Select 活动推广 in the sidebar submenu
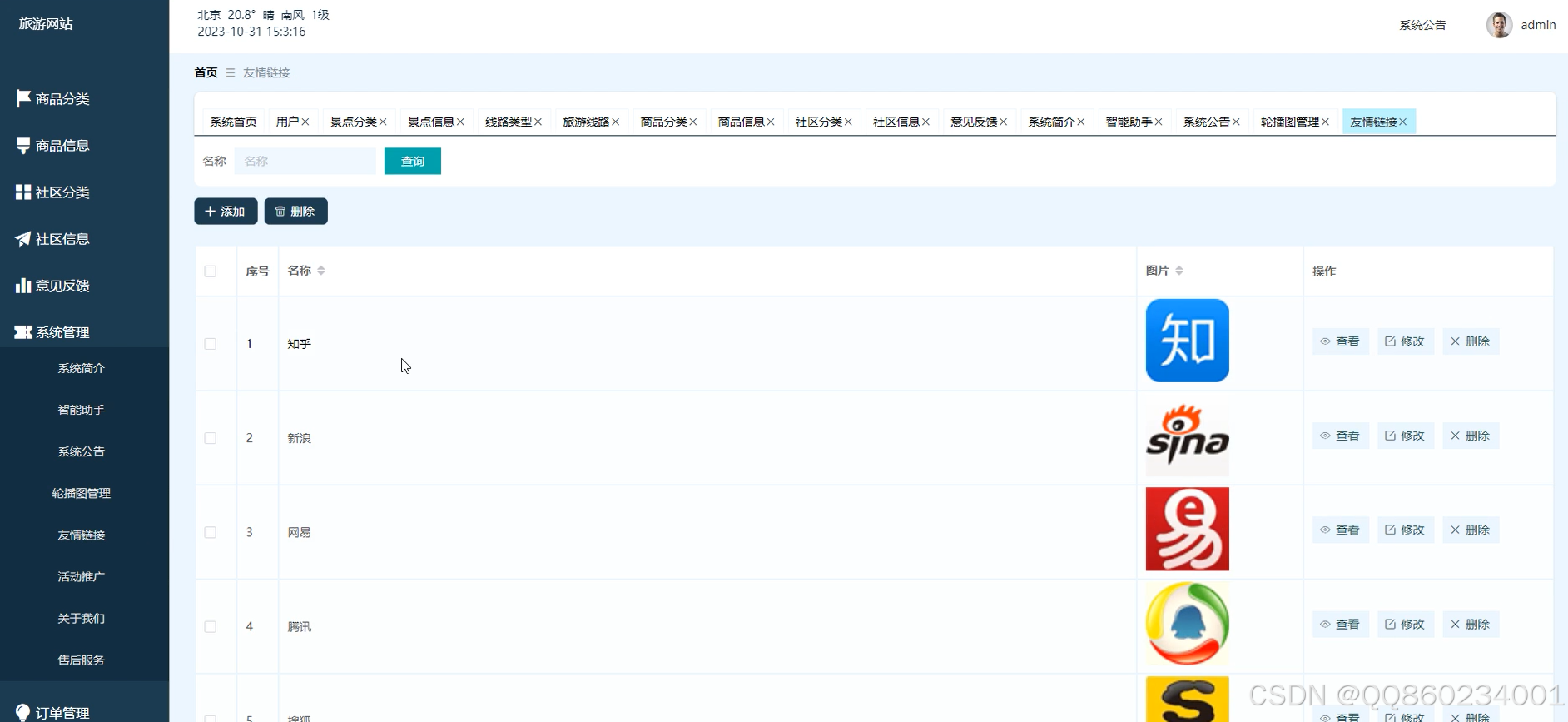 [82, 576]
